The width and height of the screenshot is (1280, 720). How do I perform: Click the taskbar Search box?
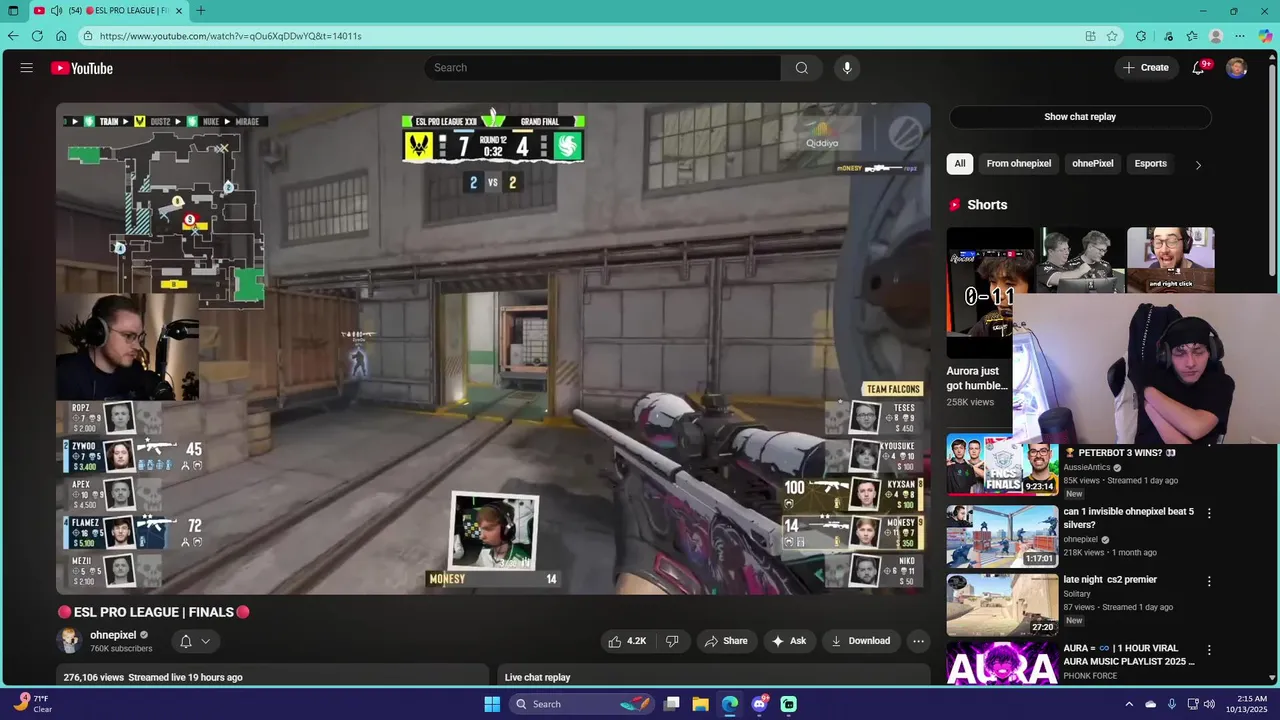click(x=583, y=704)
